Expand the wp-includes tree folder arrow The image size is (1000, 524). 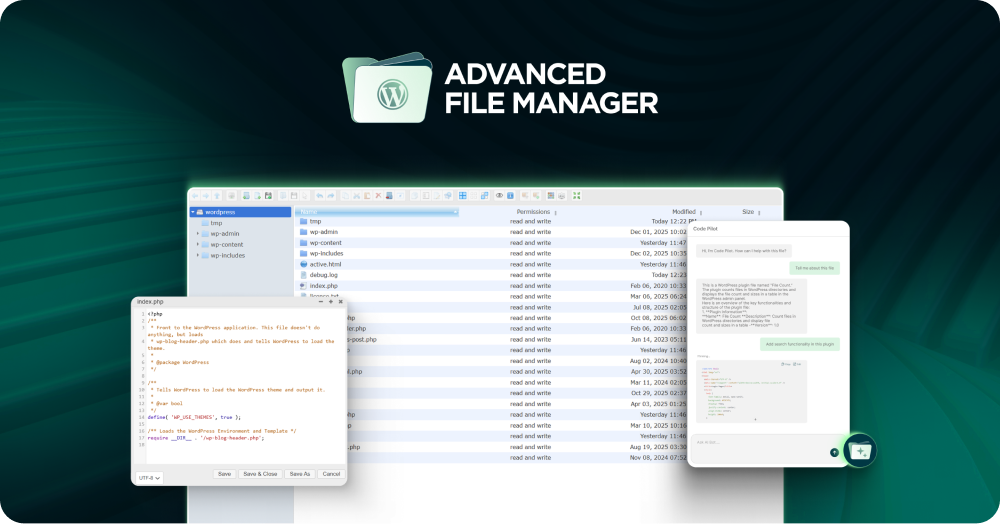[198, 255]
